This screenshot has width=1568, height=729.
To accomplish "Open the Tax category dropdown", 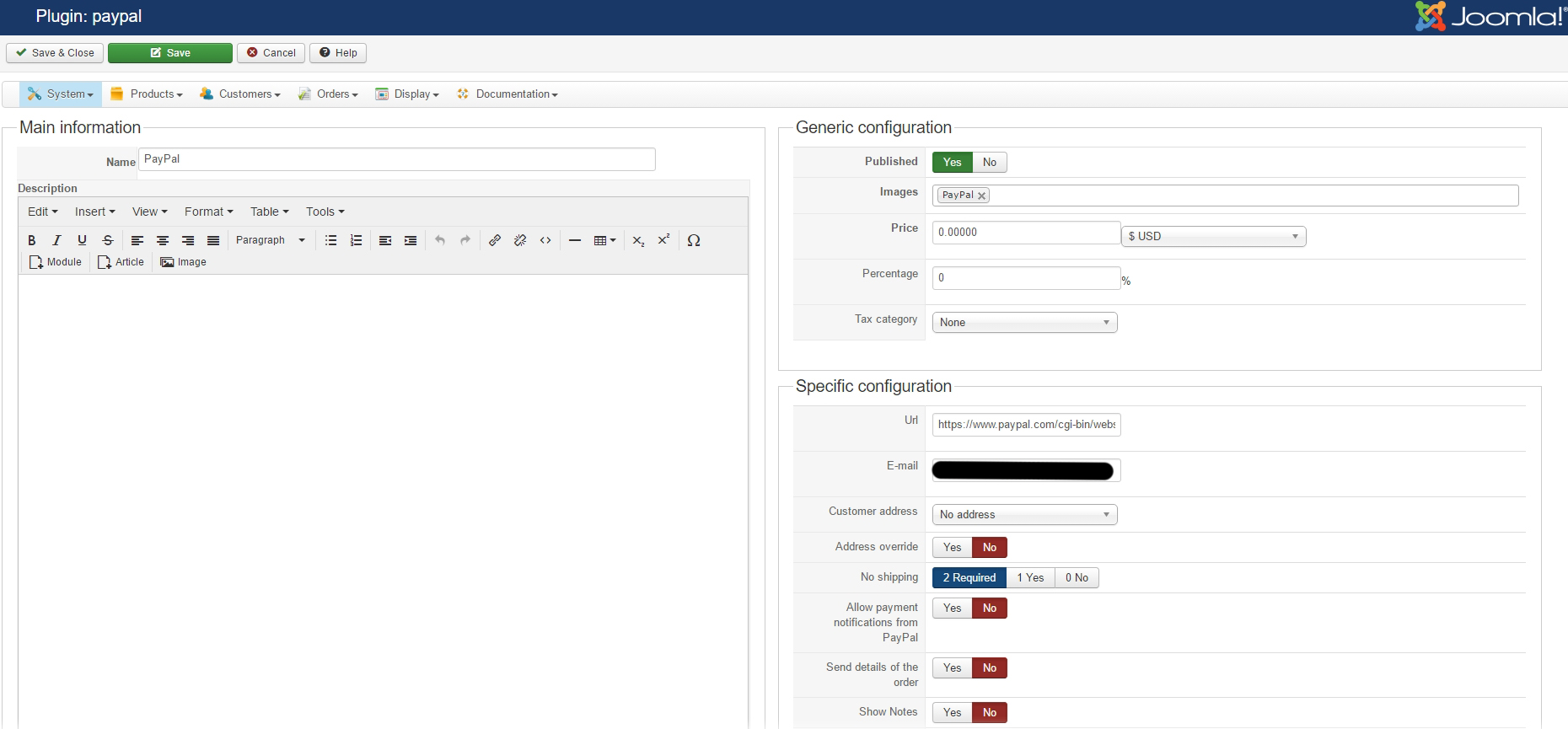I will [x=1025, y=323].
